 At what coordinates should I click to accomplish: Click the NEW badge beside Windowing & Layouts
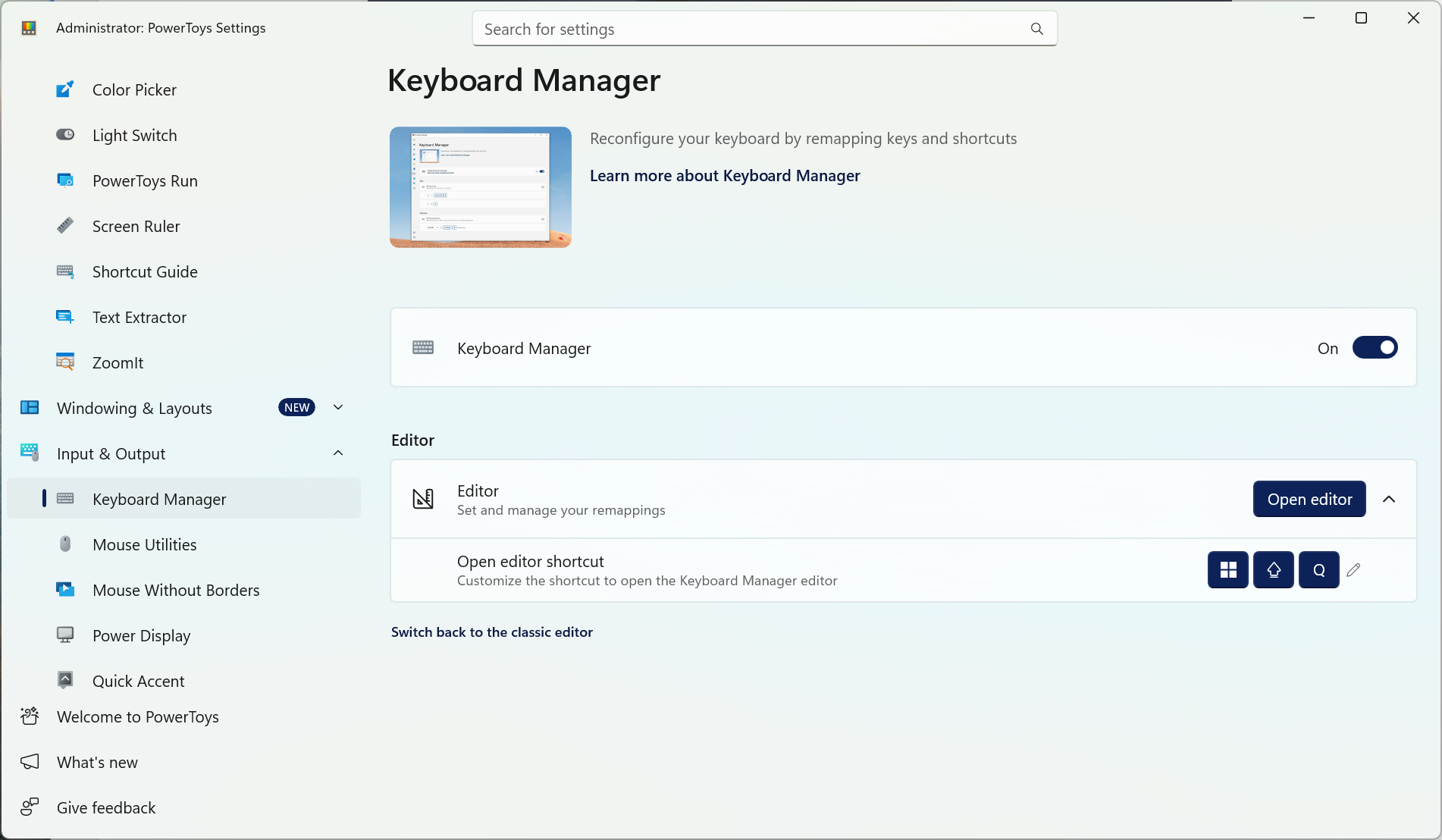296,408
